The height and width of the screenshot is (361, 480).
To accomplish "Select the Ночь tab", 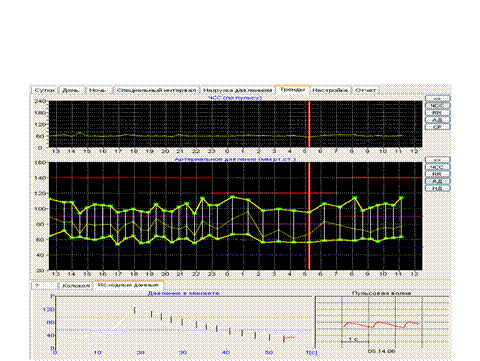I will click(99, 91).
